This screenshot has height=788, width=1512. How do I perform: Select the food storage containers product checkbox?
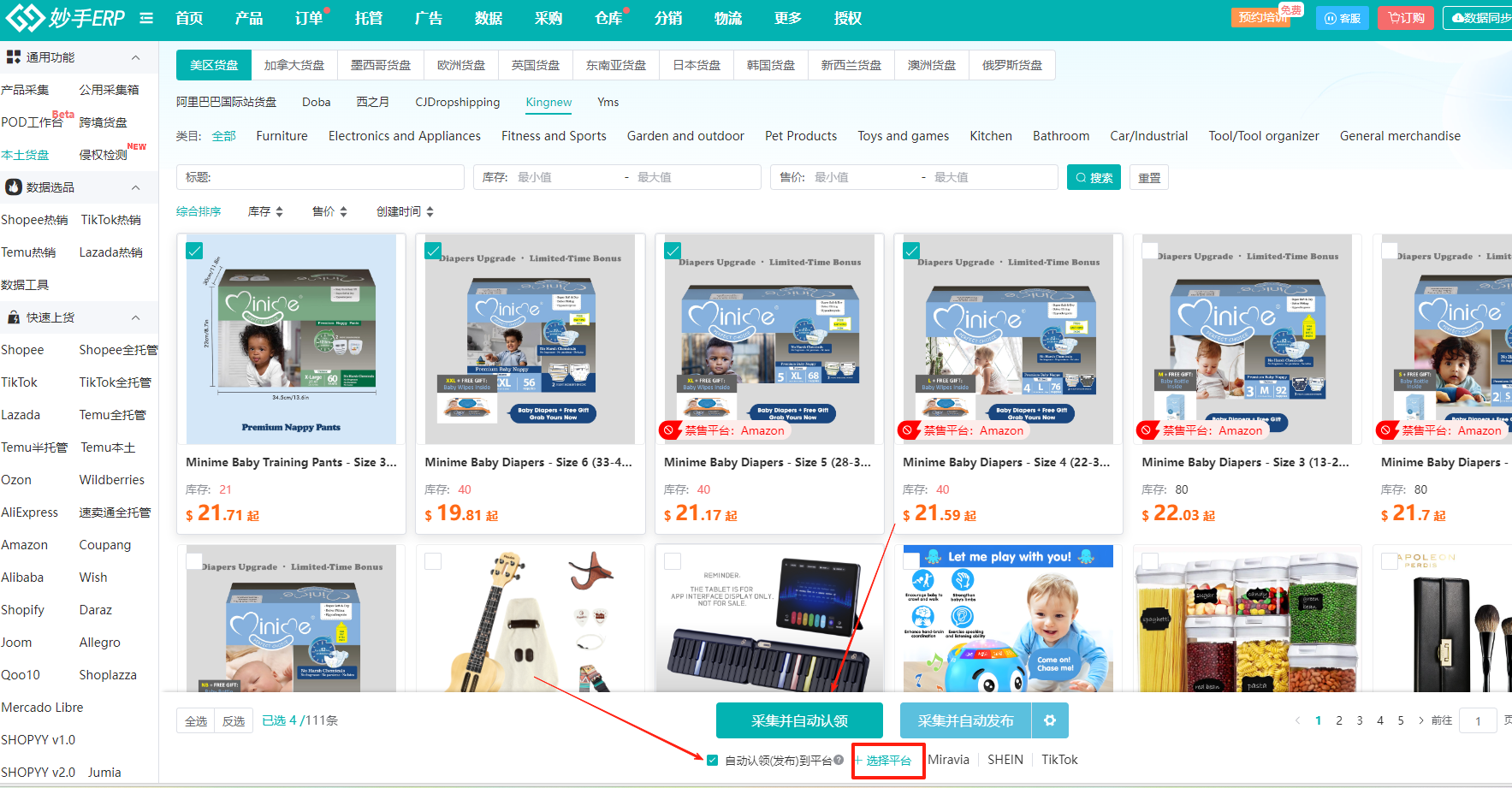pyautogui.click(x=1150, y=561)
